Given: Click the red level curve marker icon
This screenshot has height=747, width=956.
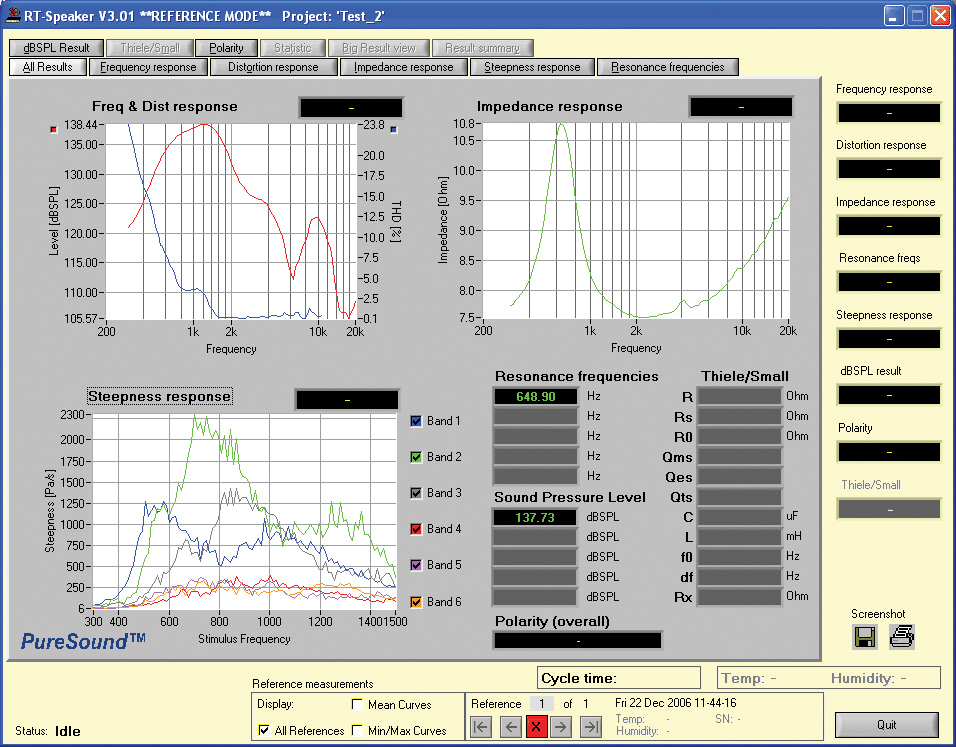Looking at the screenshot, I should [54, 129].
